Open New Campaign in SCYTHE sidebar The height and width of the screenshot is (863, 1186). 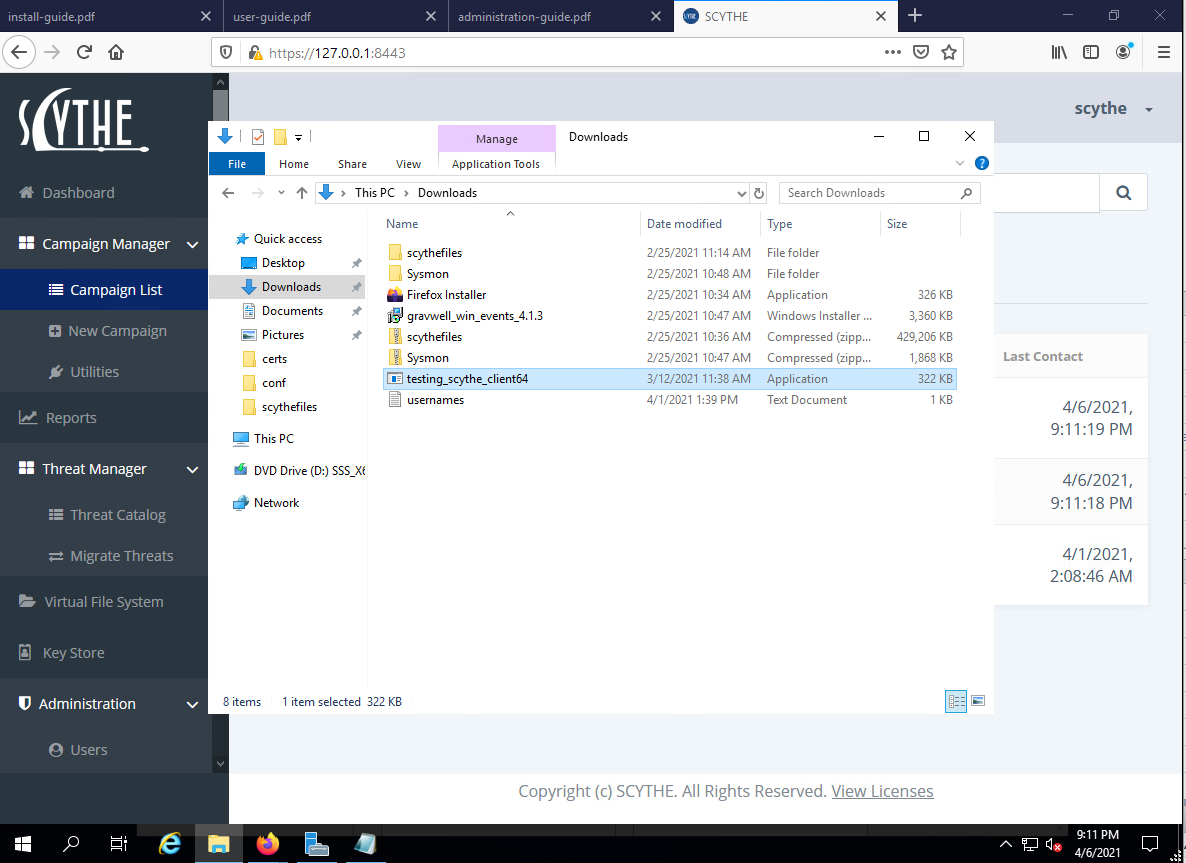107,331
